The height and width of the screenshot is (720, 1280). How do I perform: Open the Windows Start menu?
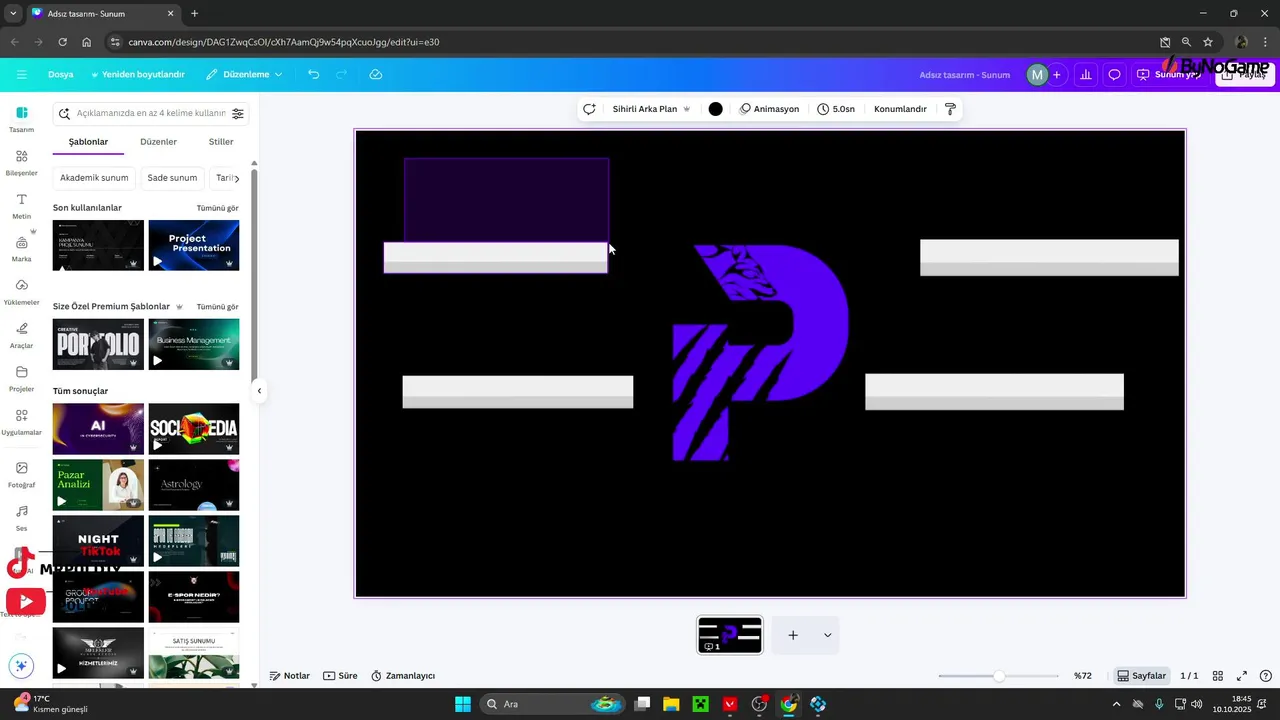tap(463, 704)
